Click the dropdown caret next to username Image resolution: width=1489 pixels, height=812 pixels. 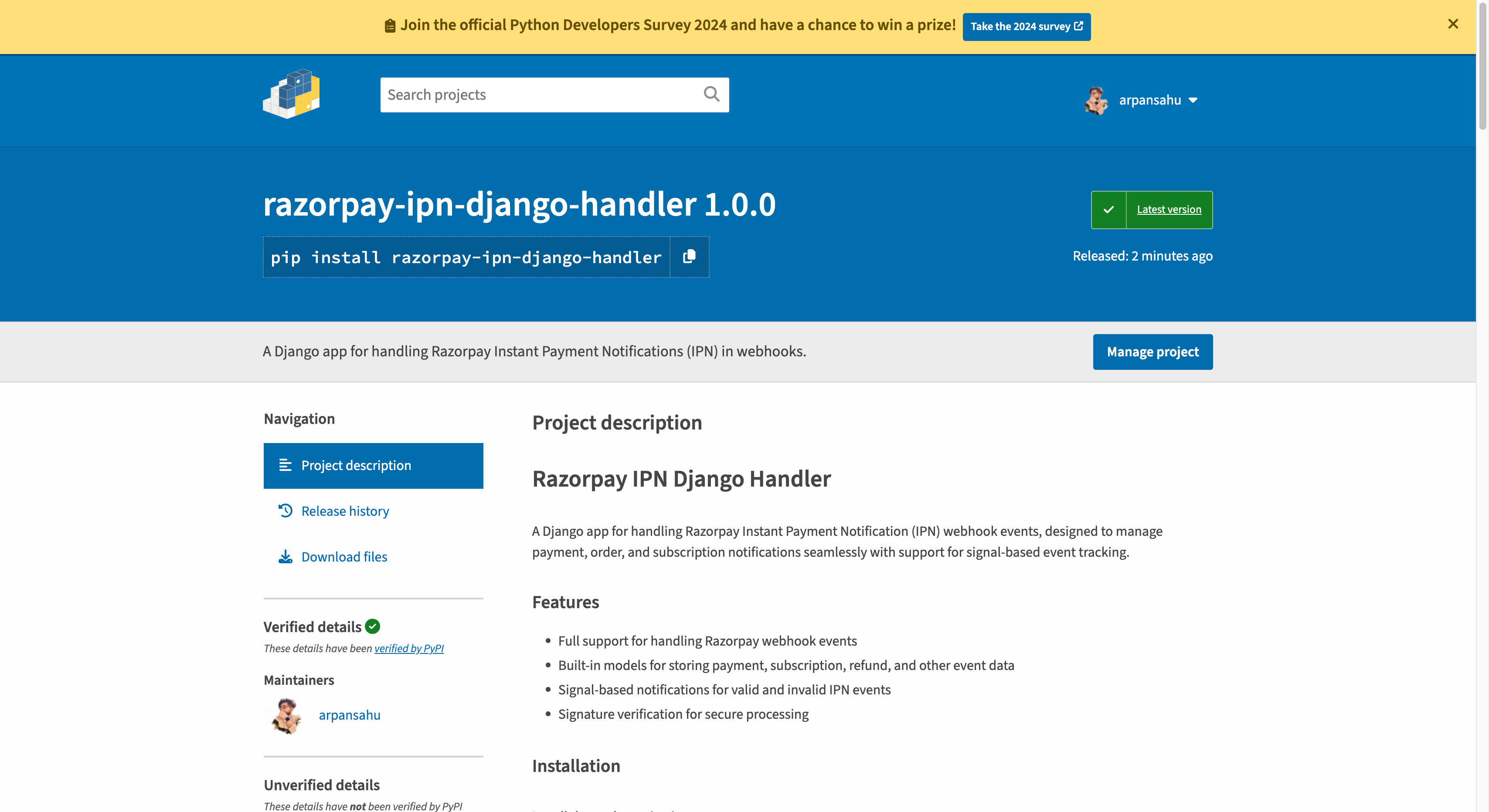click(1193, 101)
